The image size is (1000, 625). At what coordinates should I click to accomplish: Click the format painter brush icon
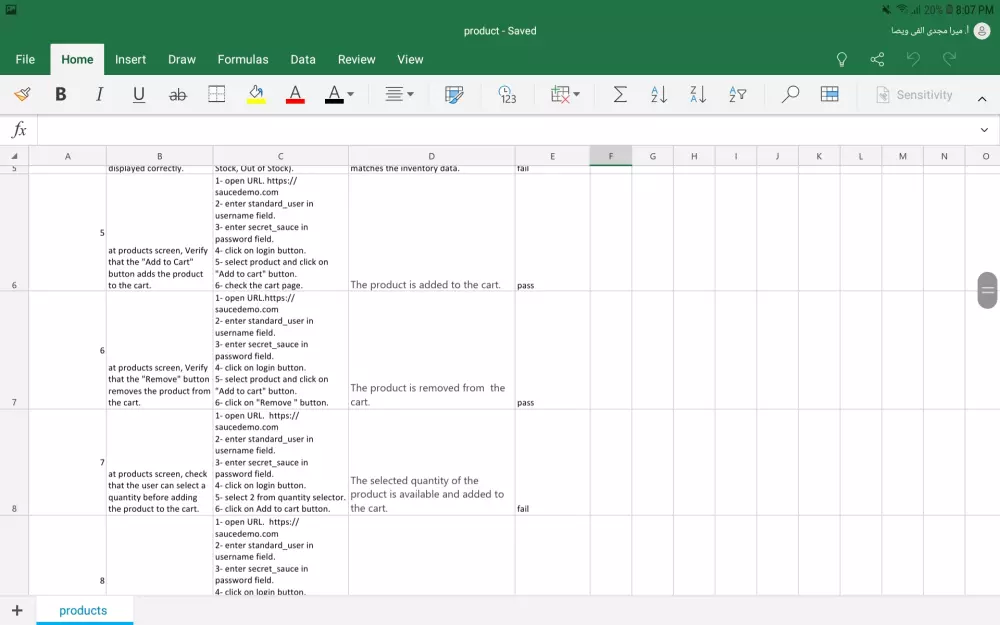point(22,95)
